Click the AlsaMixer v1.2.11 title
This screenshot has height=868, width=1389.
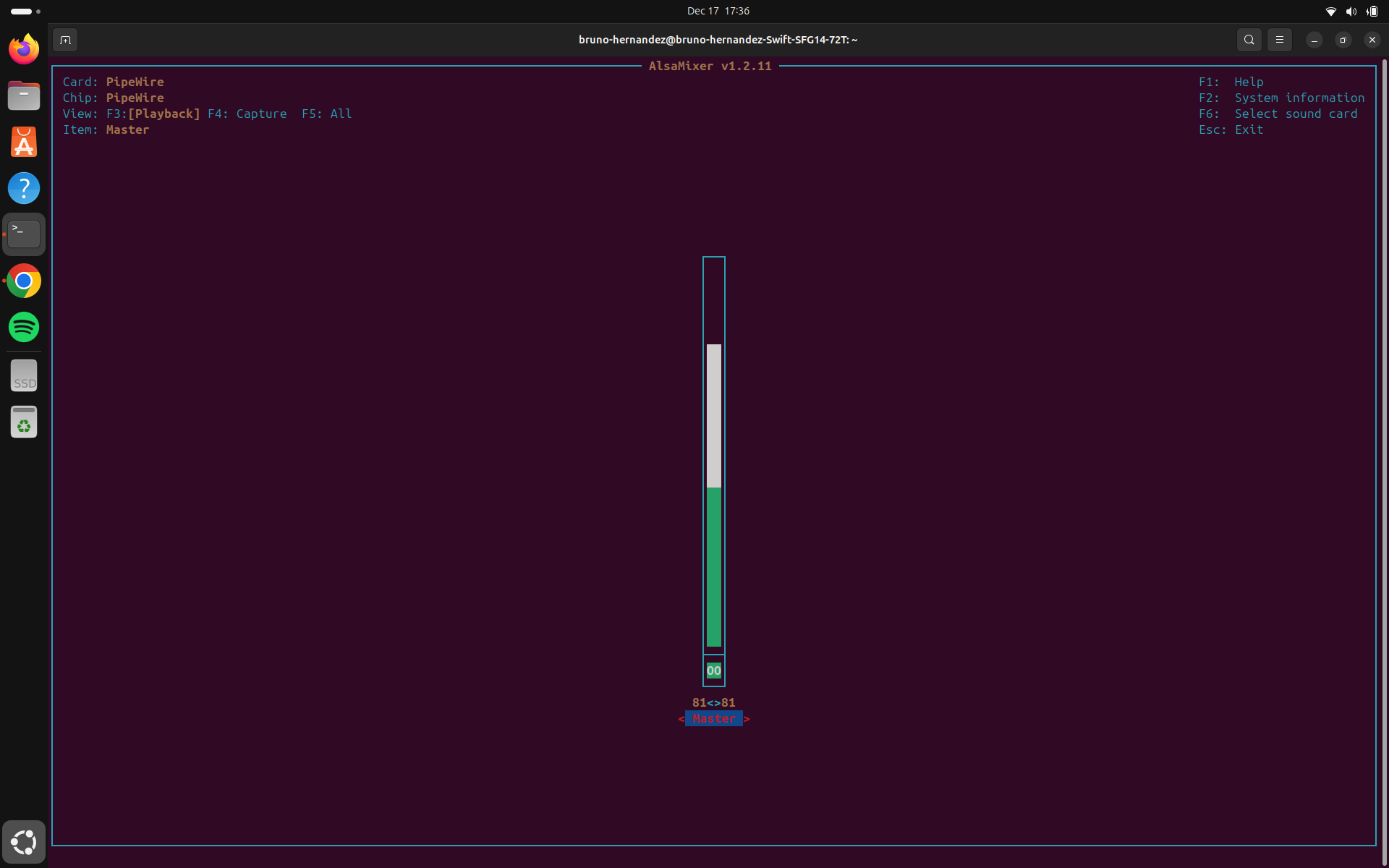point(710,66)
